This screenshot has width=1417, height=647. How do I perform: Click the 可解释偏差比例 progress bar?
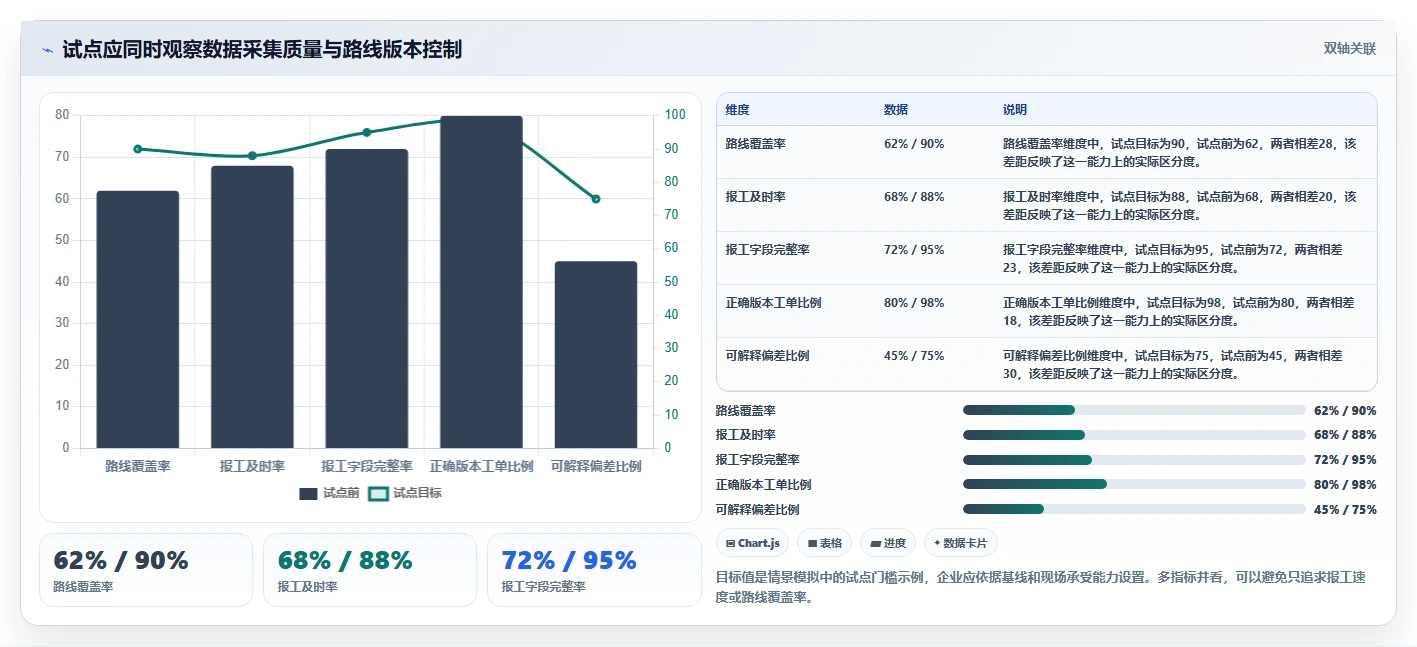point(1134,509)
